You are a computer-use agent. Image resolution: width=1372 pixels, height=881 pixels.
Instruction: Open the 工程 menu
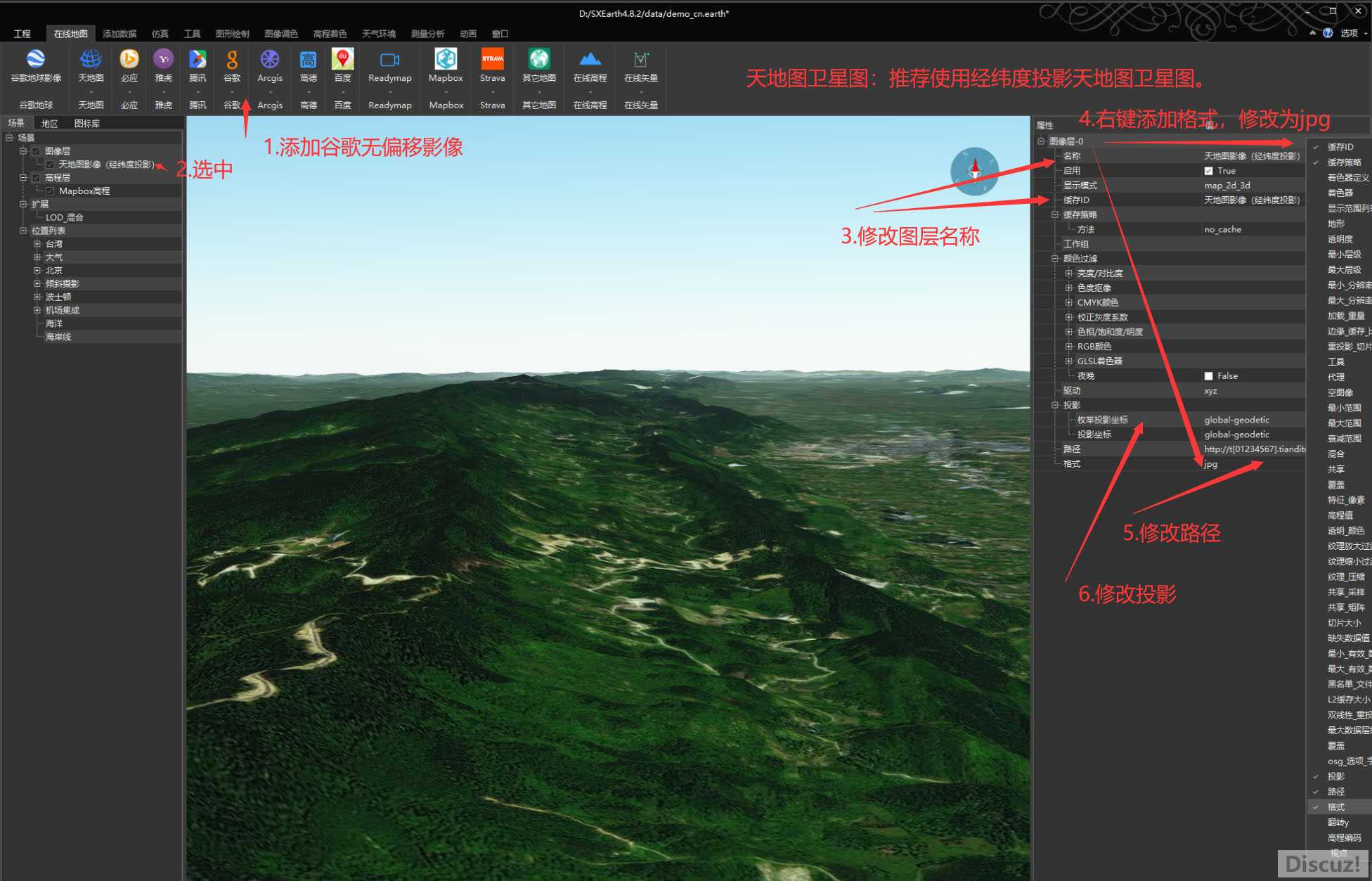coord(22,34)
